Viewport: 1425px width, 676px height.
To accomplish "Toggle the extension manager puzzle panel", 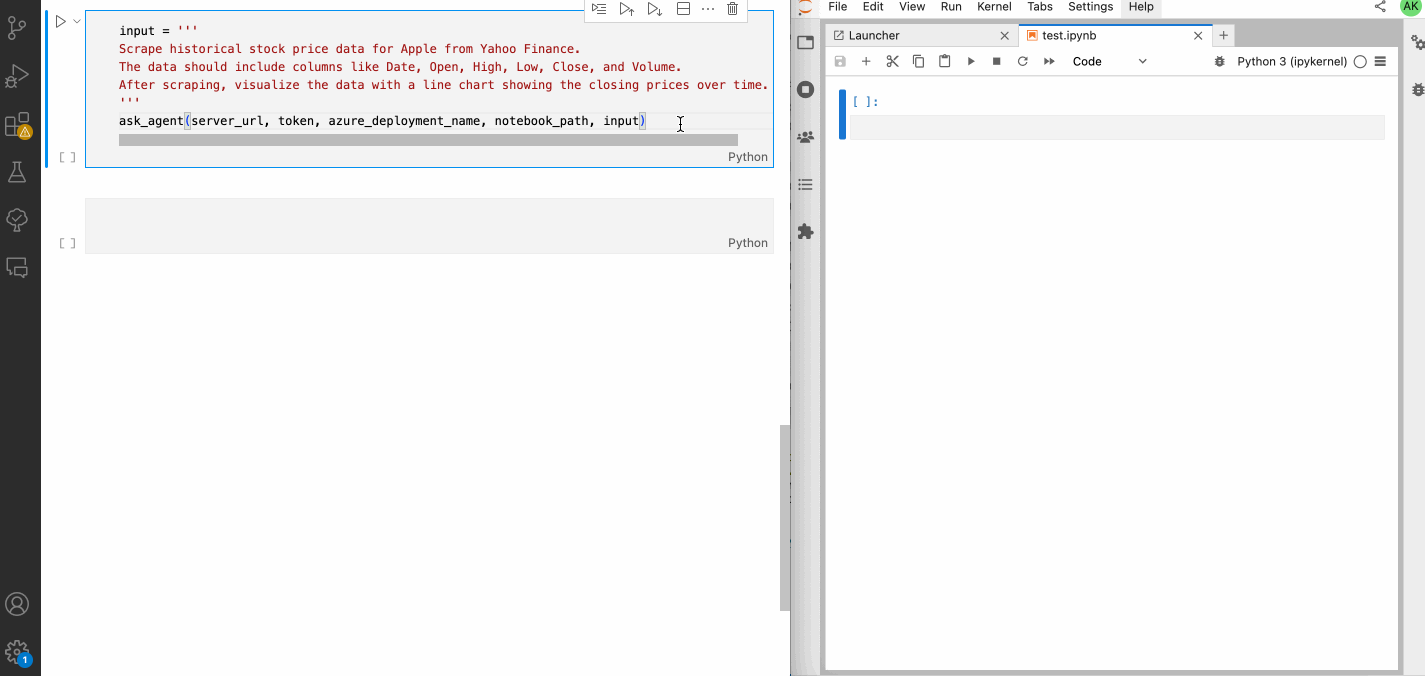I will coord(805,231).
